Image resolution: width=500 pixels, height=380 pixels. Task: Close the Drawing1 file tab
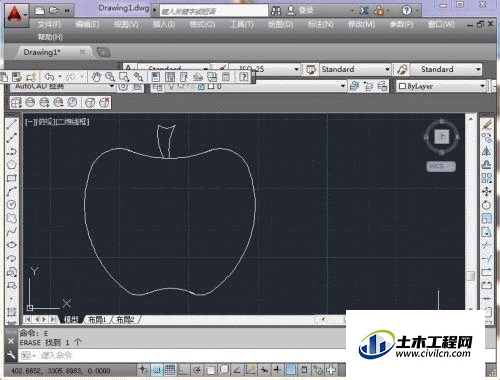tap(82, 52)
